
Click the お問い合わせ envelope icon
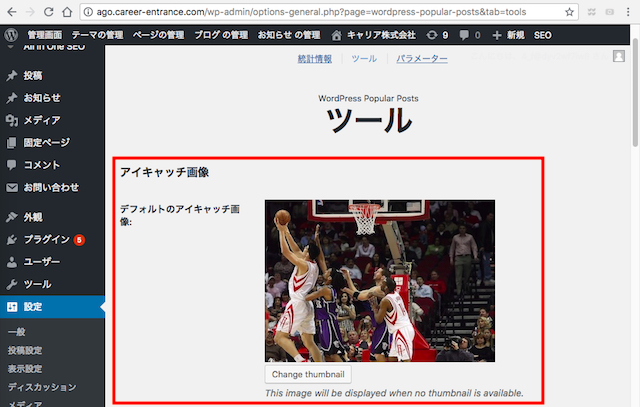pyautogui.click(x=12, y=187)
